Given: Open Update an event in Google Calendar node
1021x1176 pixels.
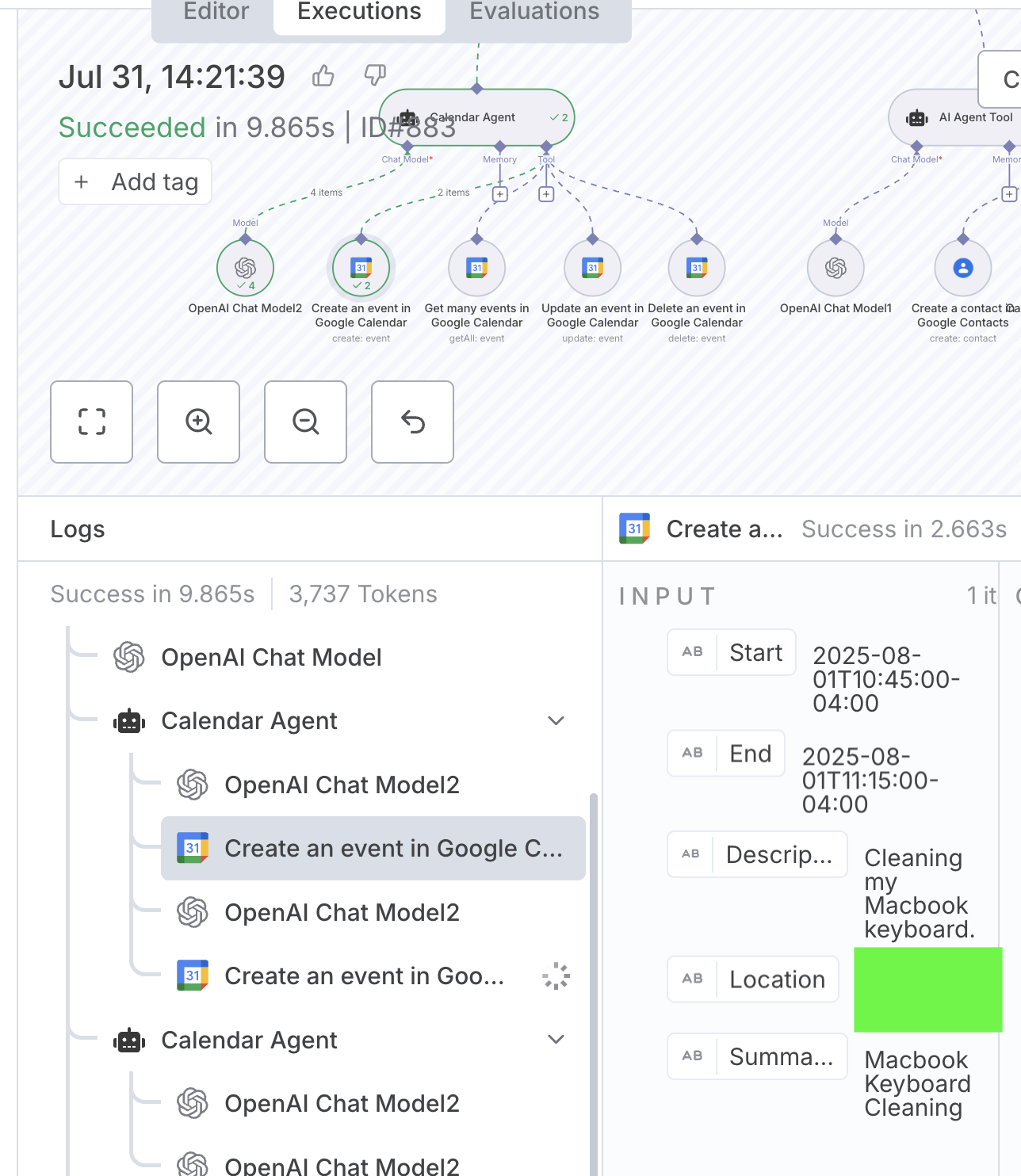Looking at the screenshot, I should coord(593,268).
